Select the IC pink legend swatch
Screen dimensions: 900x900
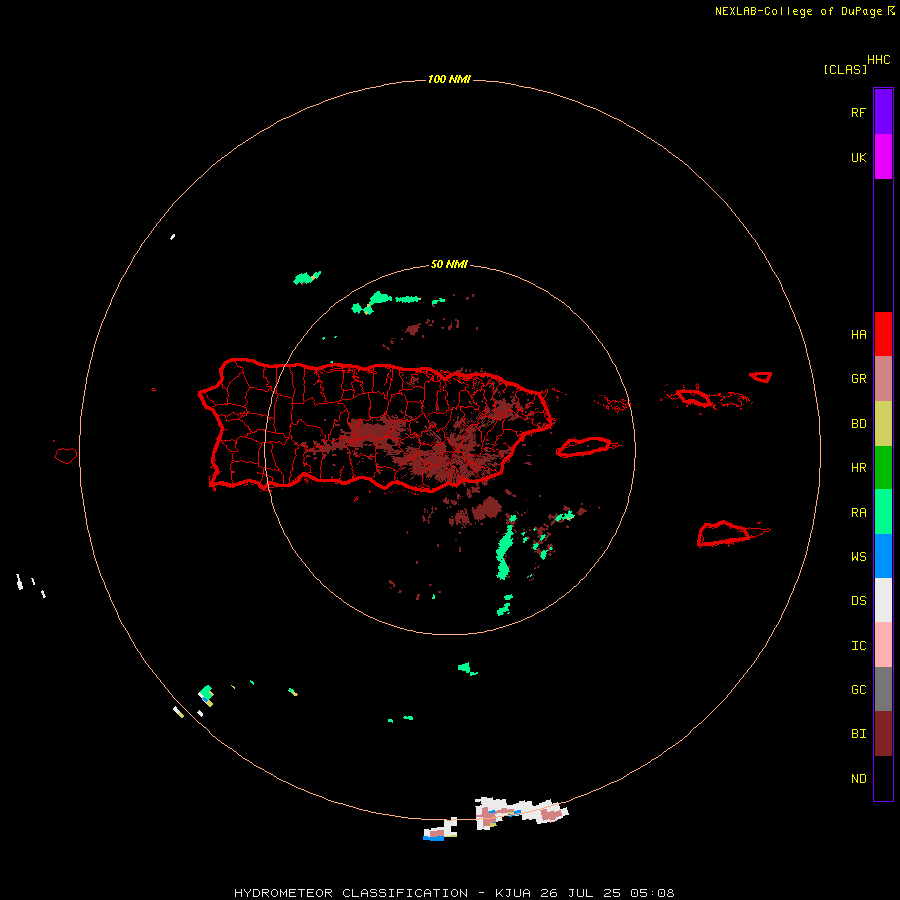click(883, 645)
